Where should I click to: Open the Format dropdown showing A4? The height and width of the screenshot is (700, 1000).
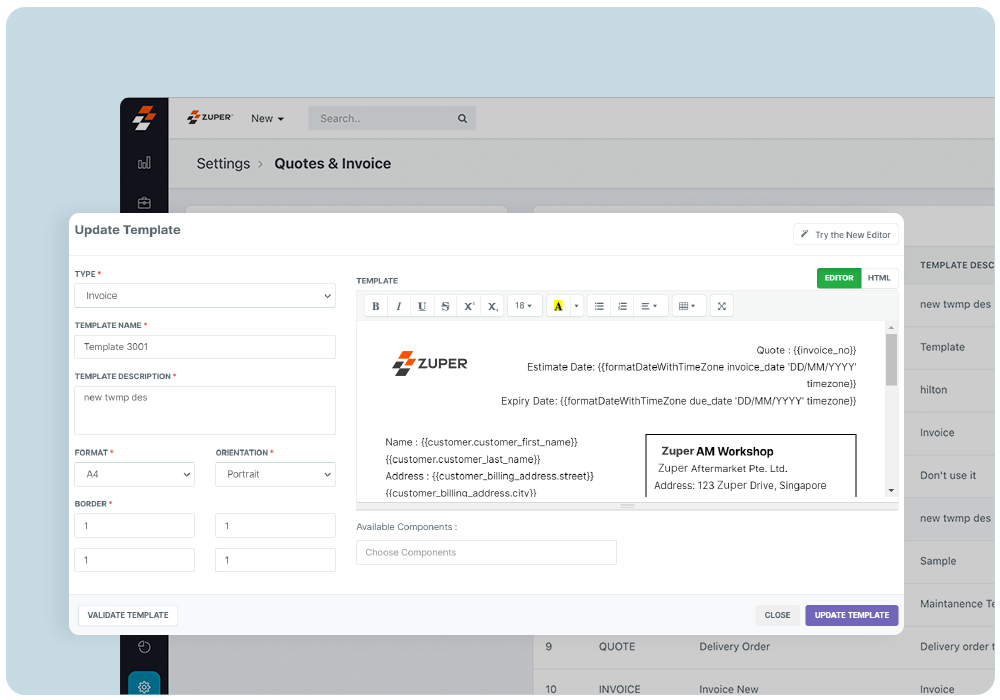[135, 474]
